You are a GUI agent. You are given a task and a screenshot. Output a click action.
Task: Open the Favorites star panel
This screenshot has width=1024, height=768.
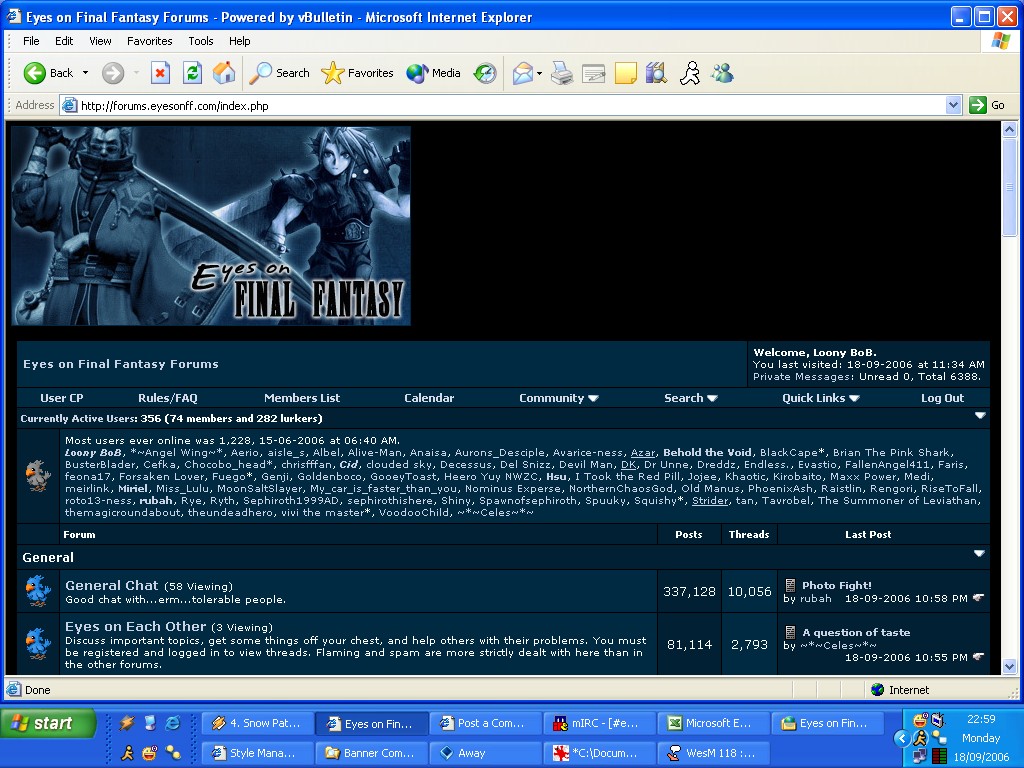357,73
